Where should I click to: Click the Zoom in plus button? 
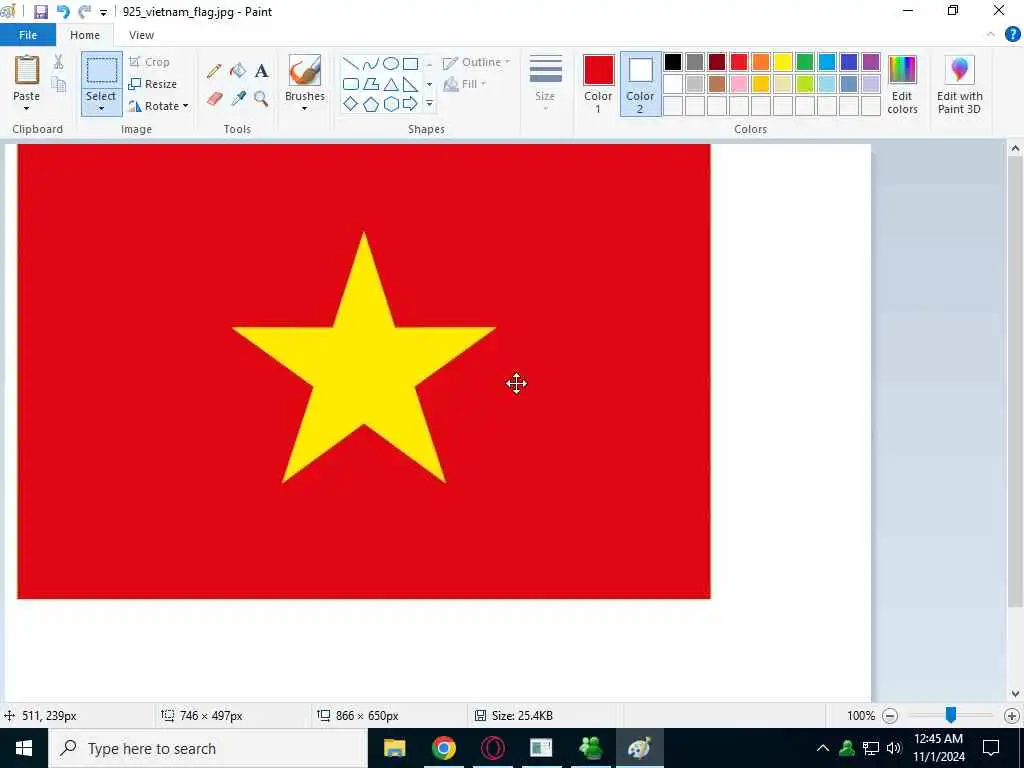click(1012, 716)
